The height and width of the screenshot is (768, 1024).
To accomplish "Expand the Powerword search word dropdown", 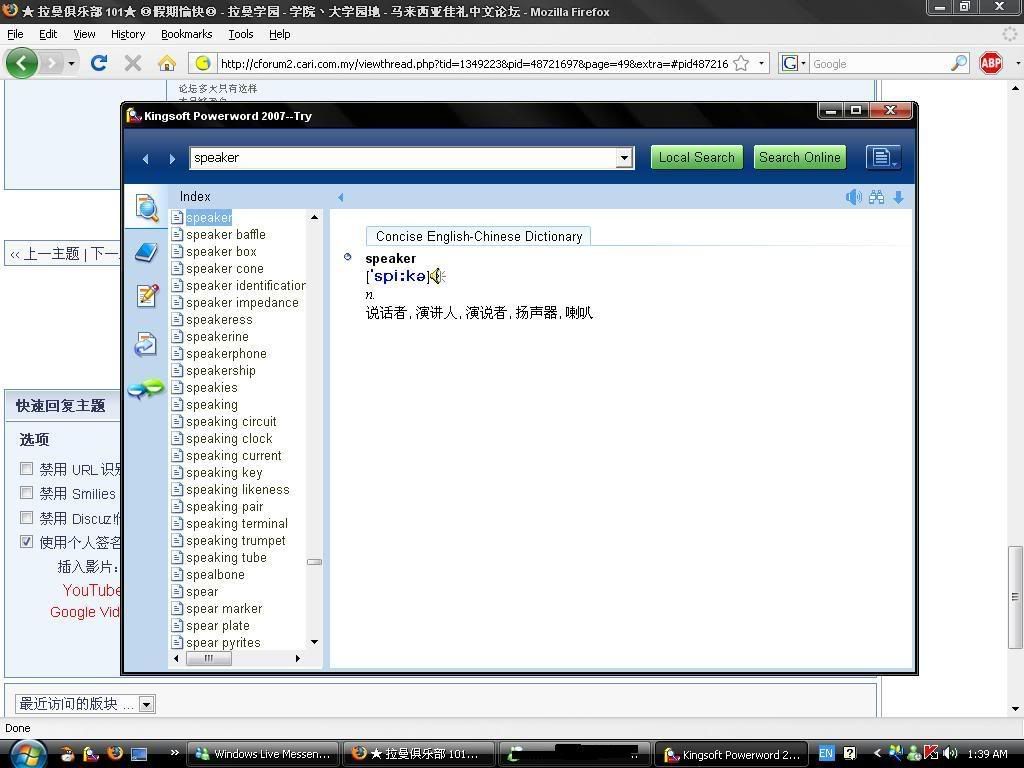I will (x=624, y=158).
